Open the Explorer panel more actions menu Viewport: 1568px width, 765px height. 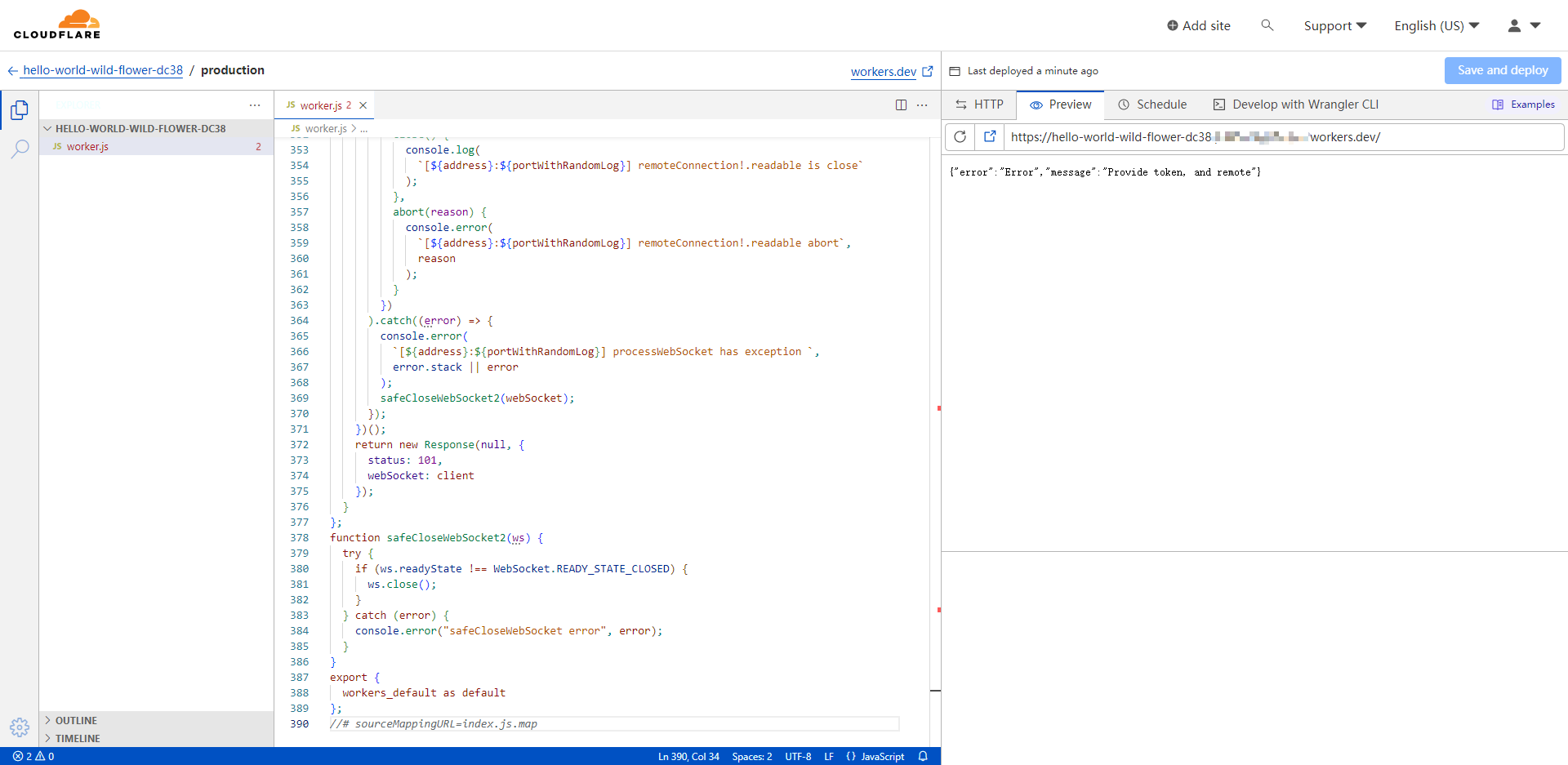click(x=255, y=105)
